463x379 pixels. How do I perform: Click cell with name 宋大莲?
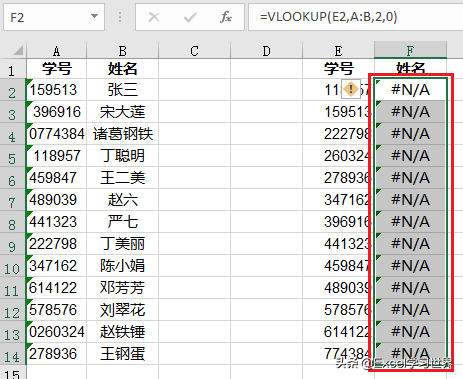click(122, 112)
